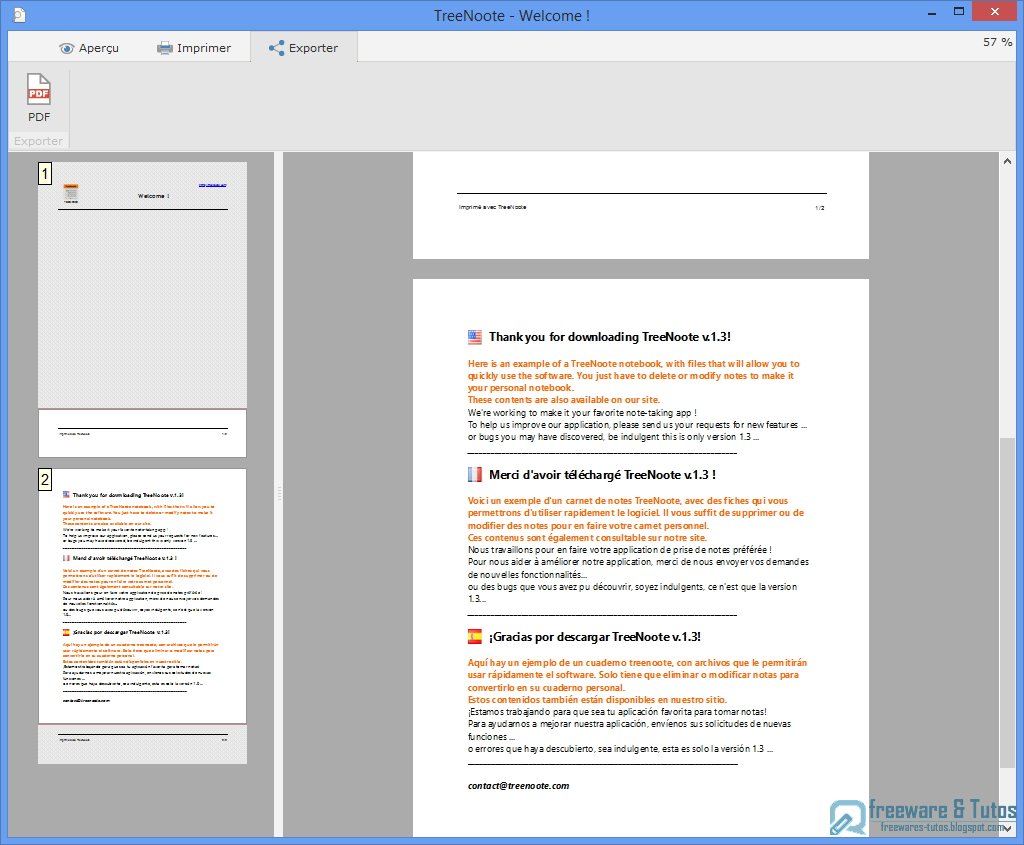
Task: Select page 2 thumbnail
Action: (142, 616)
